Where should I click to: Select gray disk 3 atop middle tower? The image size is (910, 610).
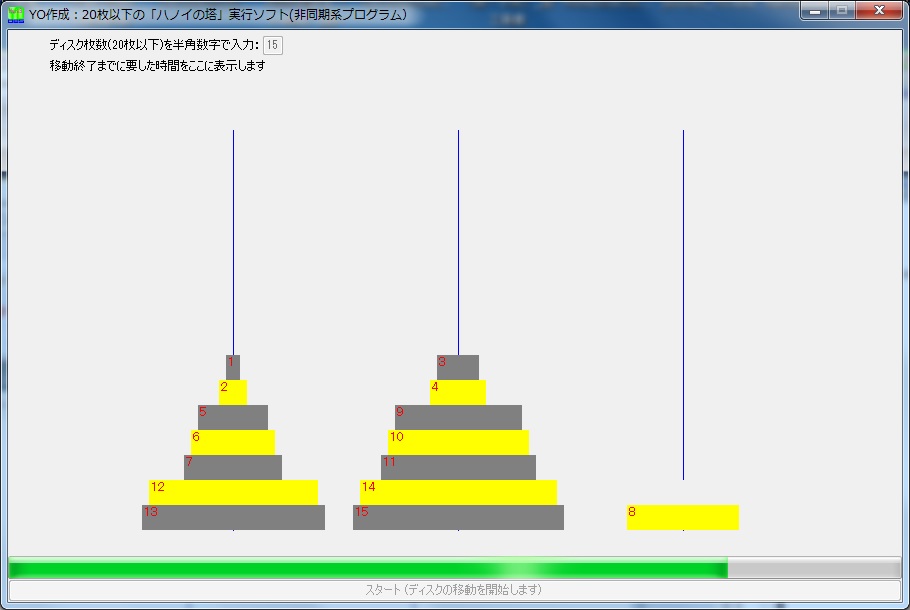tap(458, 367)
